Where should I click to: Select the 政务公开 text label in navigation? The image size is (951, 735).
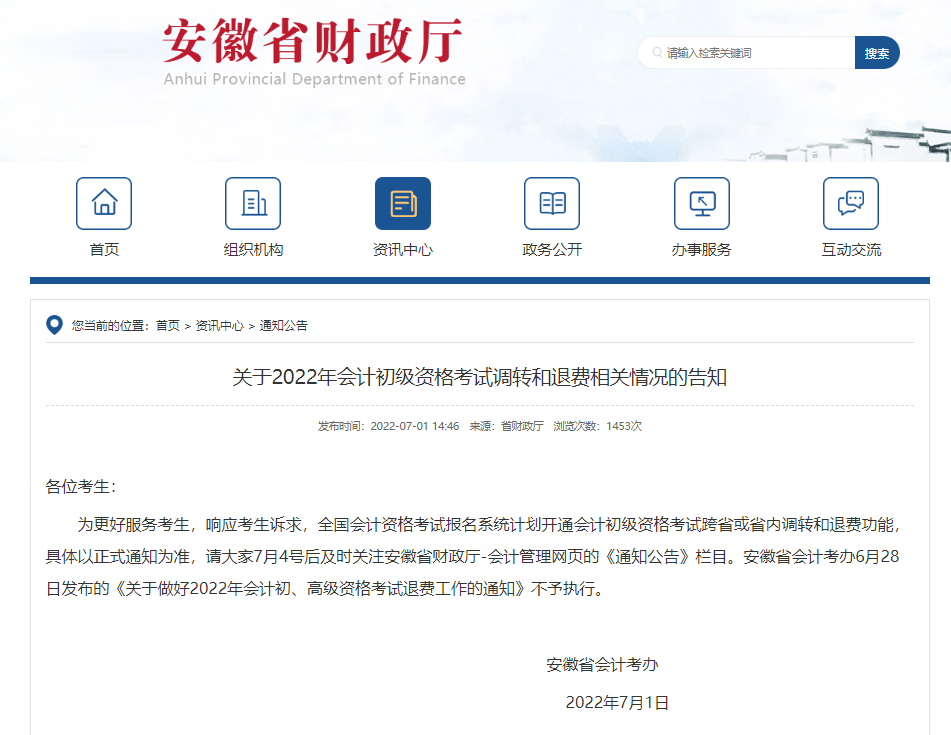coord(551,250)
